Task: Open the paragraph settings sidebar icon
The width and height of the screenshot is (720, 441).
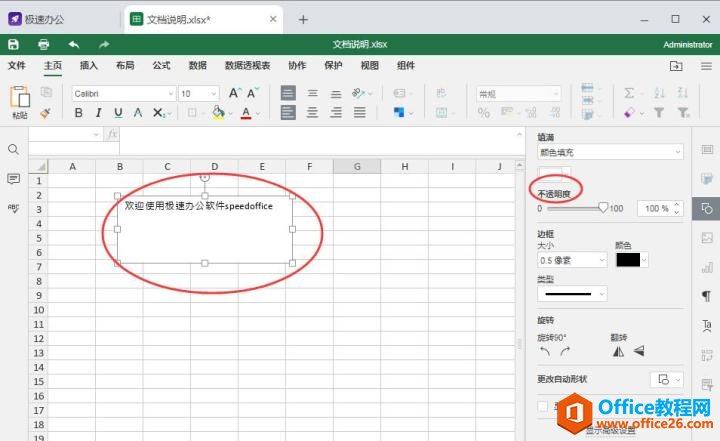Action: coord(707,296)
